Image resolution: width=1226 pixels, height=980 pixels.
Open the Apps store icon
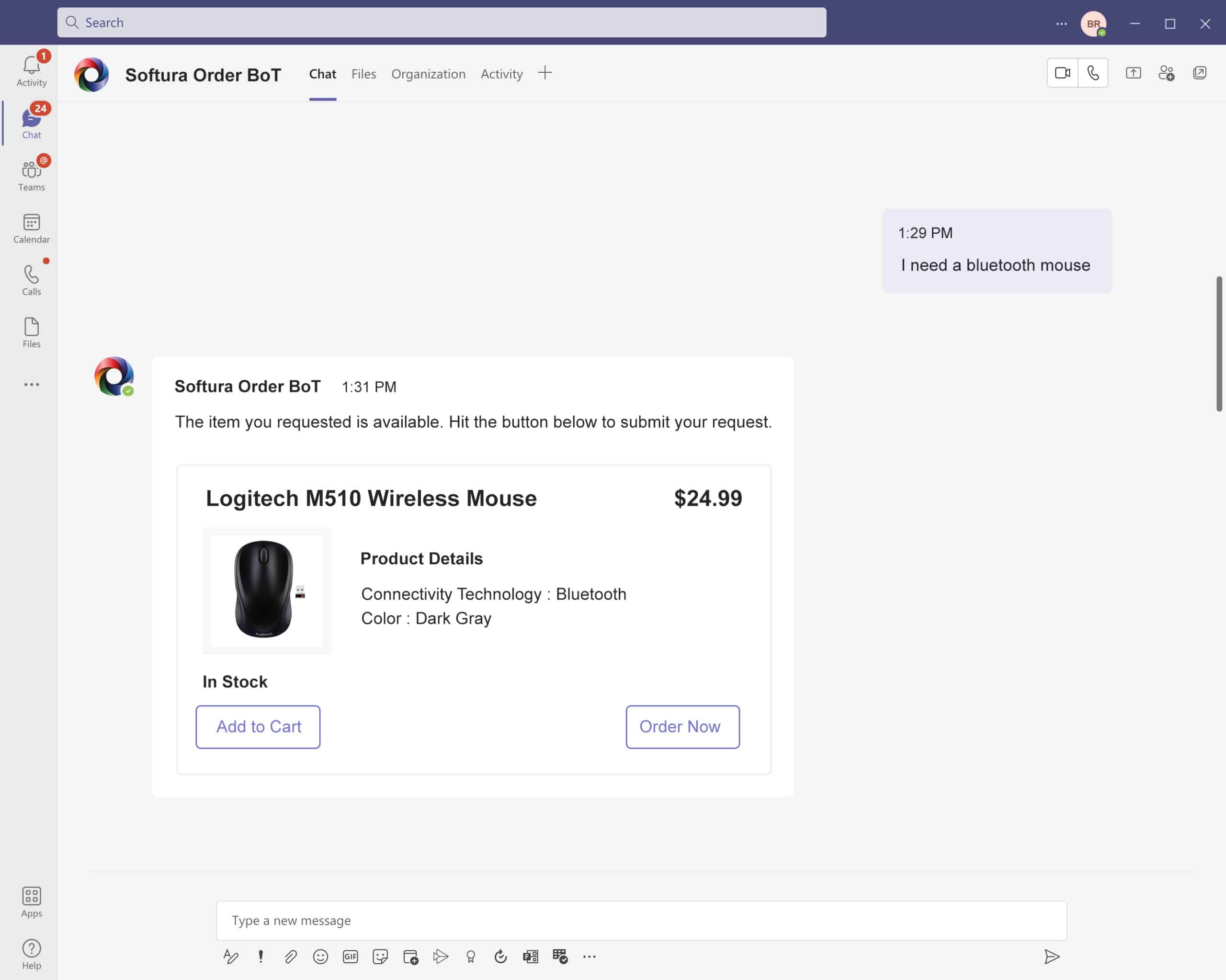31,902
